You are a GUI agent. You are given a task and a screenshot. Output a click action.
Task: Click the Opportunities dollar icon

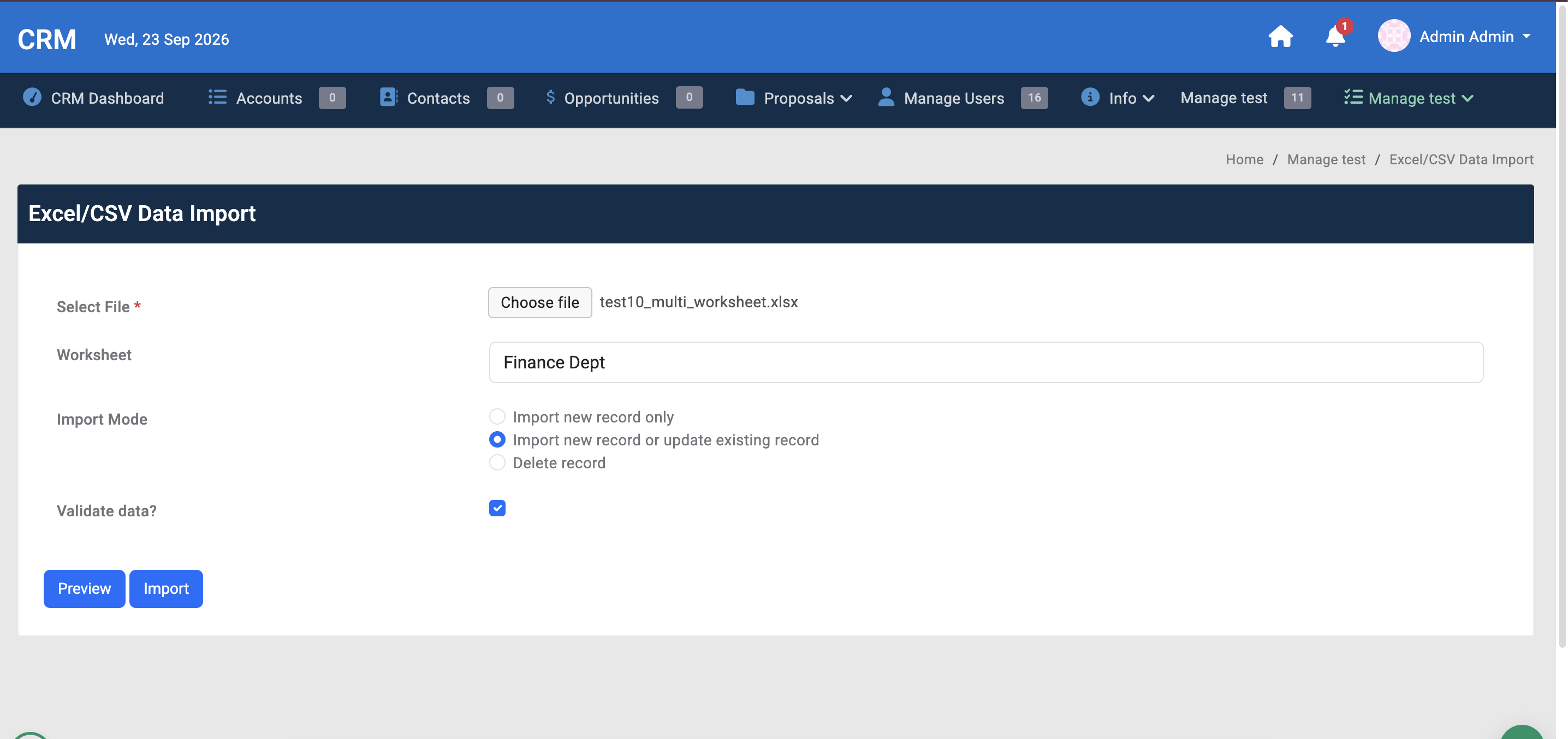[550, 97]
